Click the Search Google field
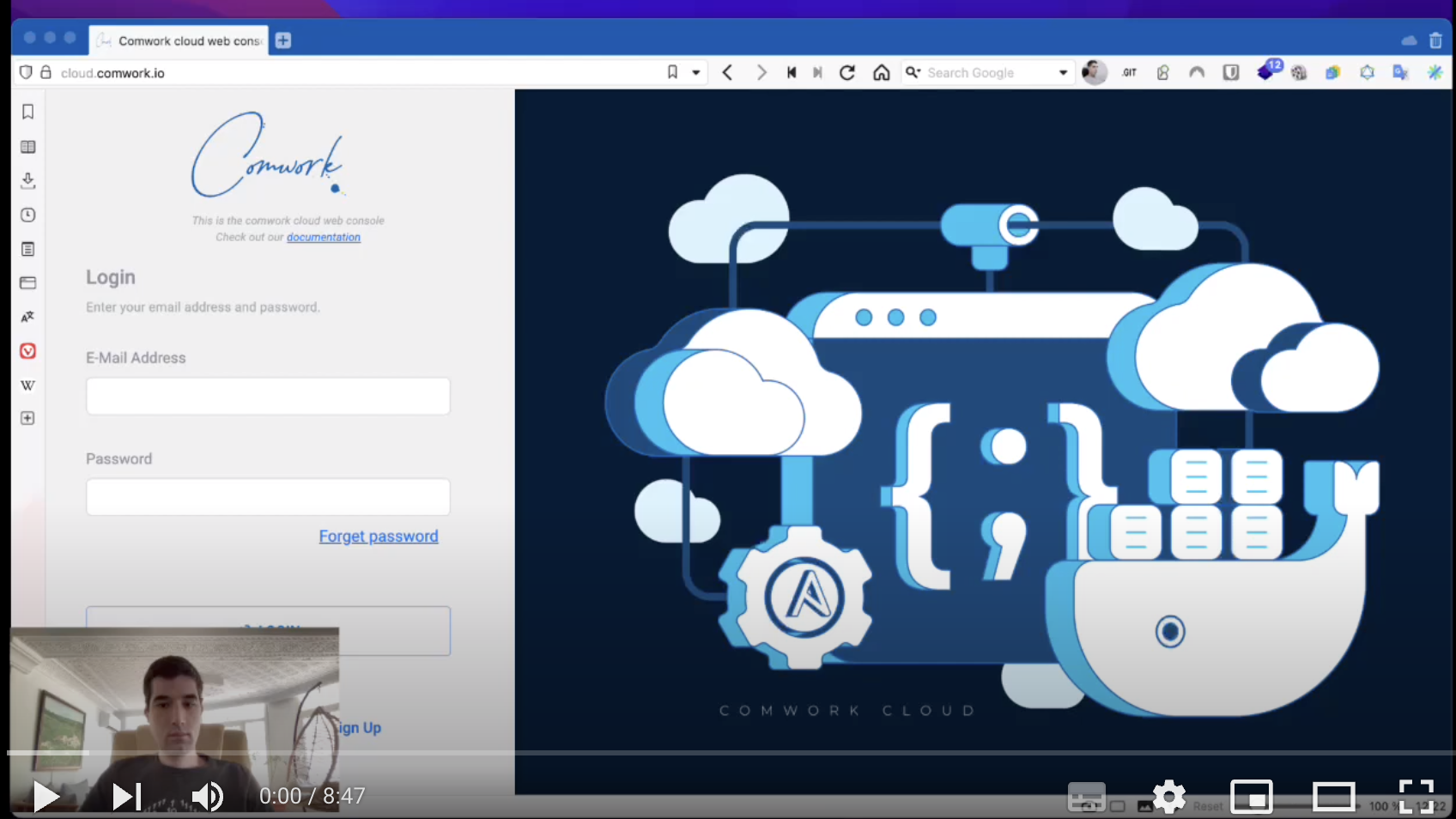Image resolution: width=1456 pixels, height=819 pixels. tap(987, 73)
